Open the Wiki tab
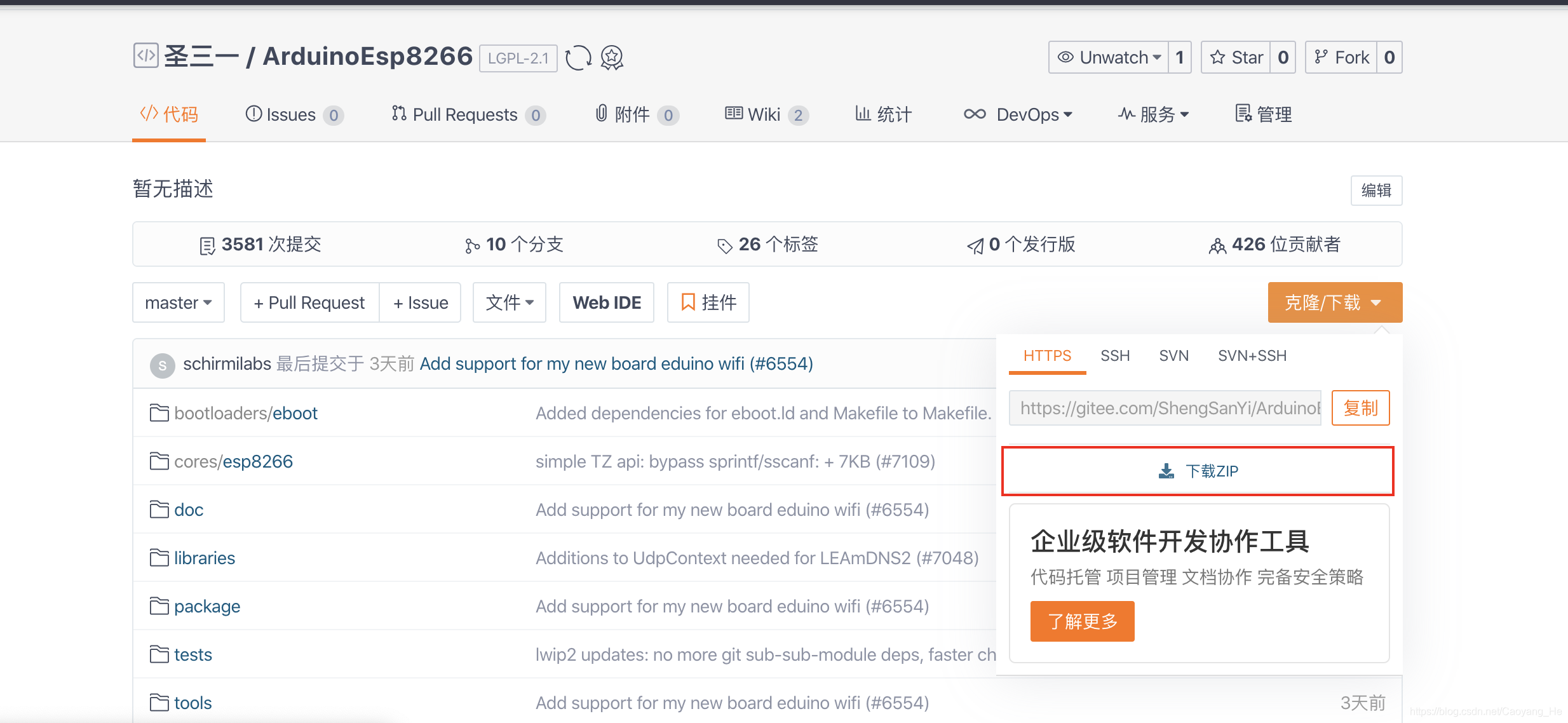The width and height of the screenshot is (1568, 723). (766, 114)
